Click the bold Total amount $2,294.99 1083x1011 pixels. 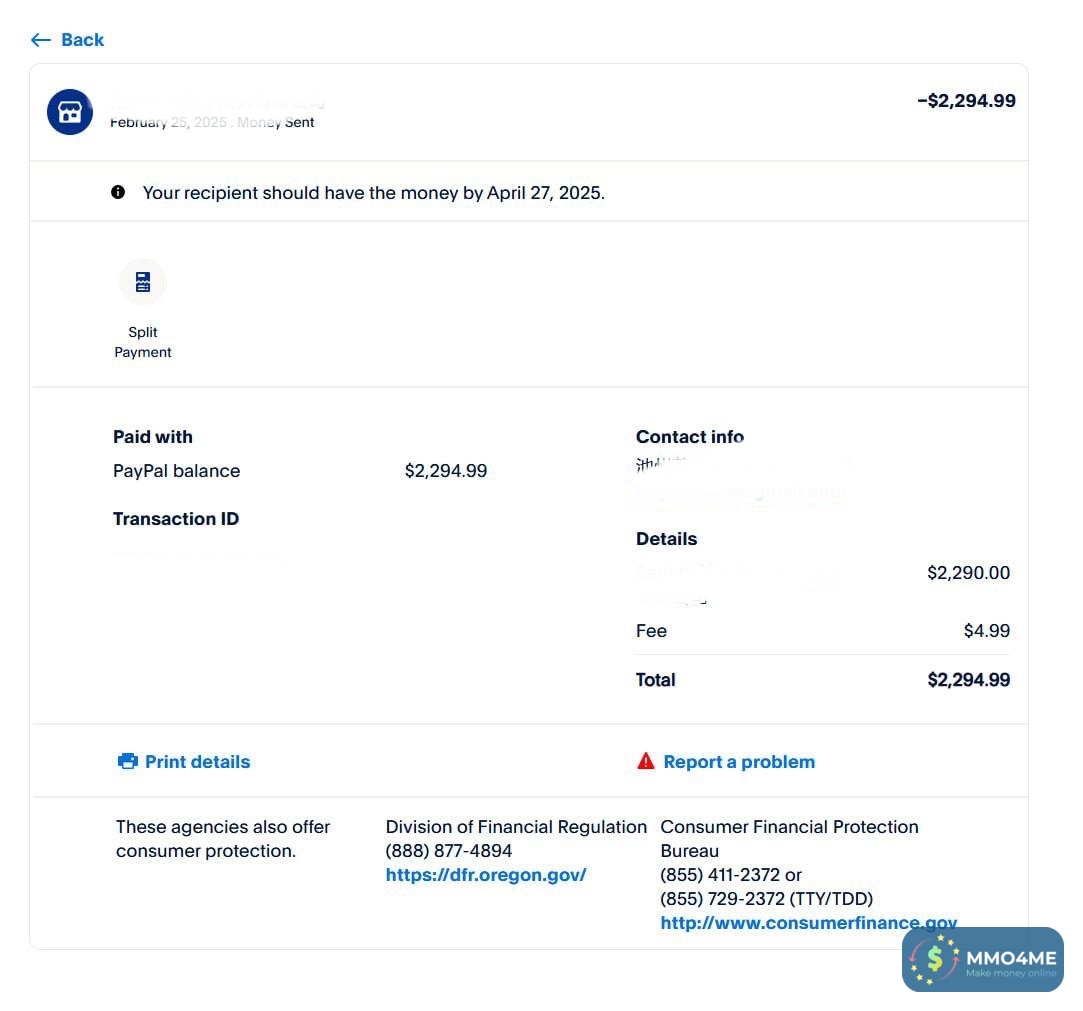[x=968, y=680]
